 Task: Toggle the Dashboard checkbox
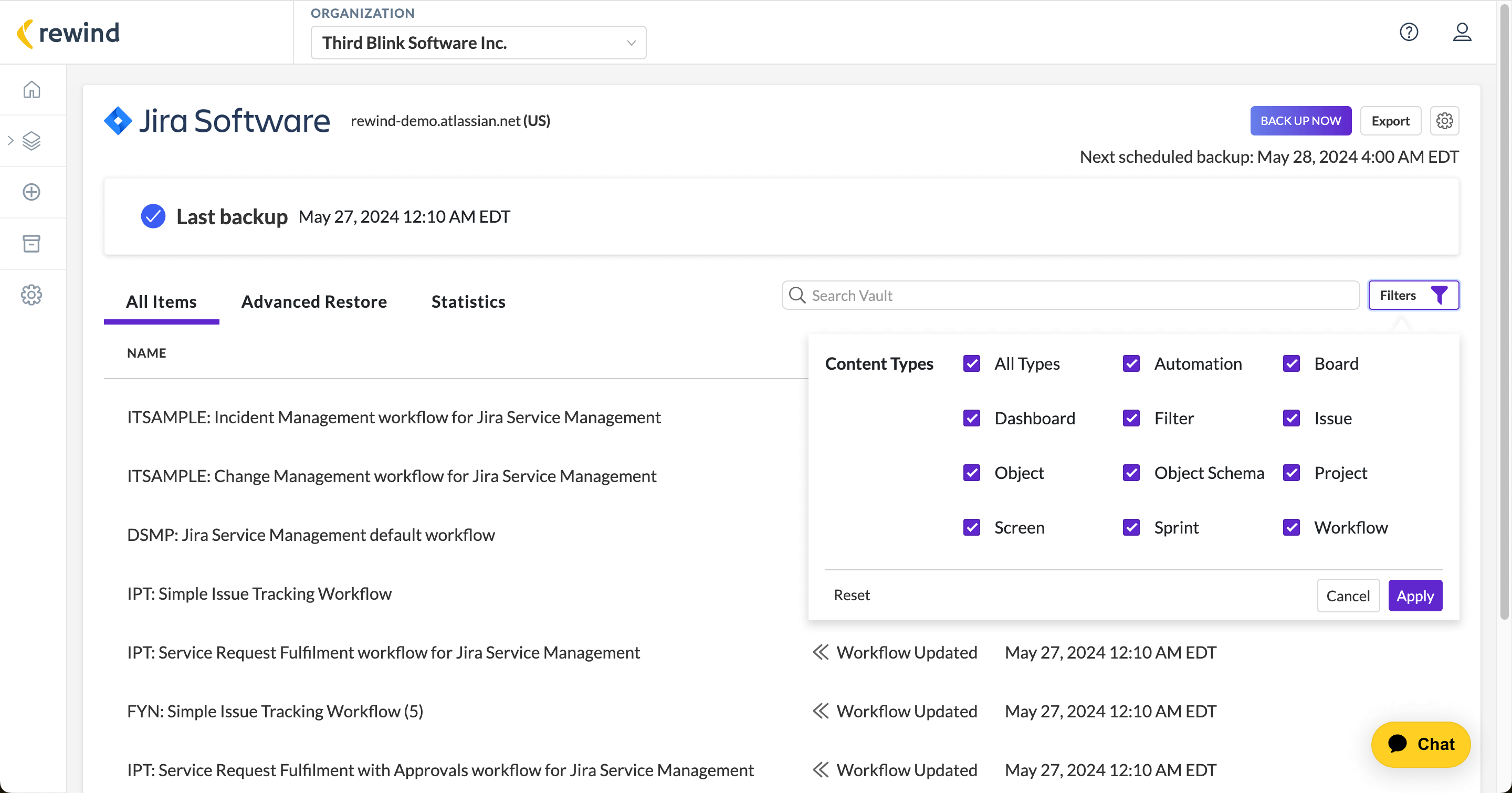coord(971,419)
